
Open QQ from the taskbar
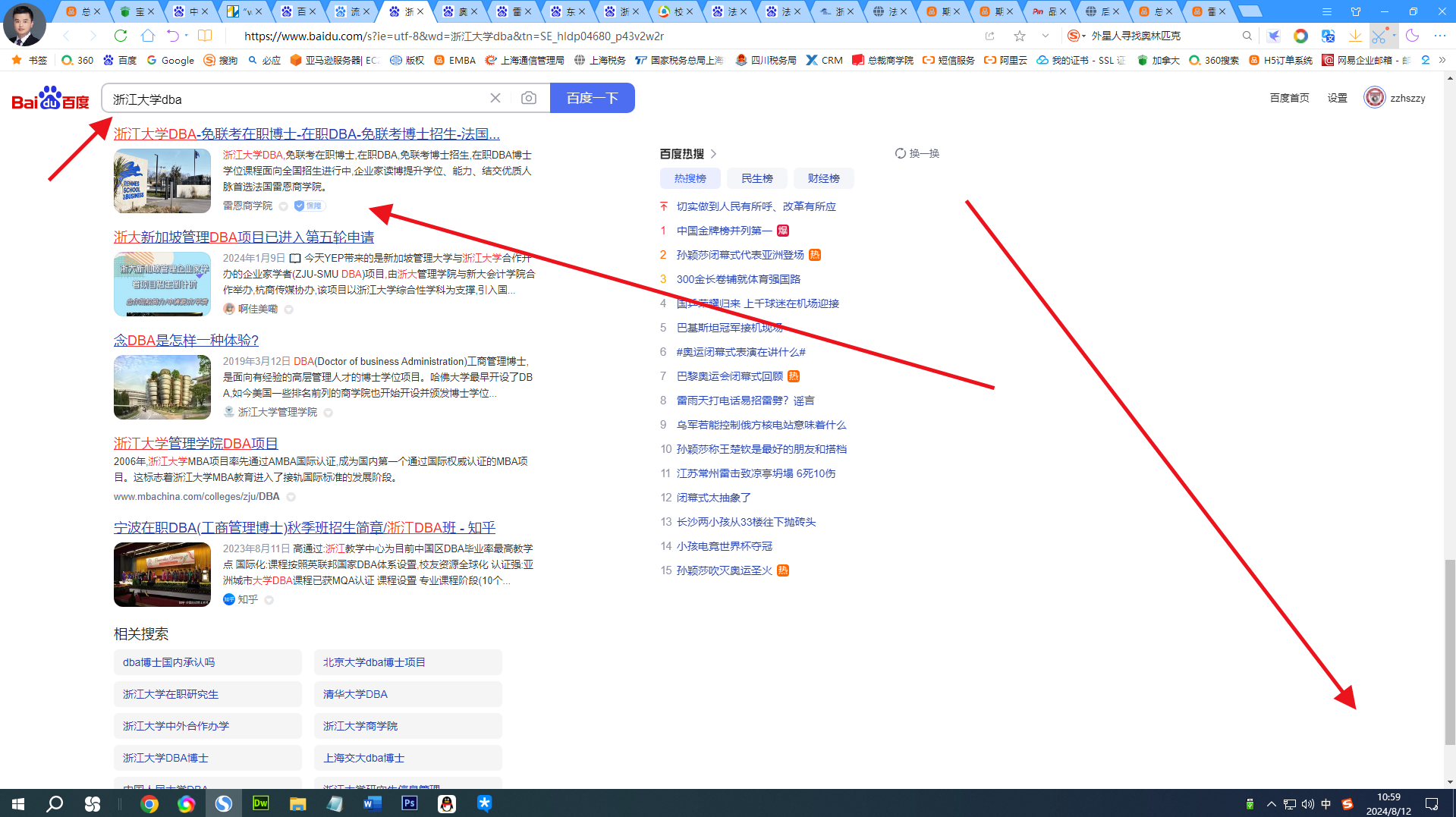pyautogui.click(x=447, y=803)
